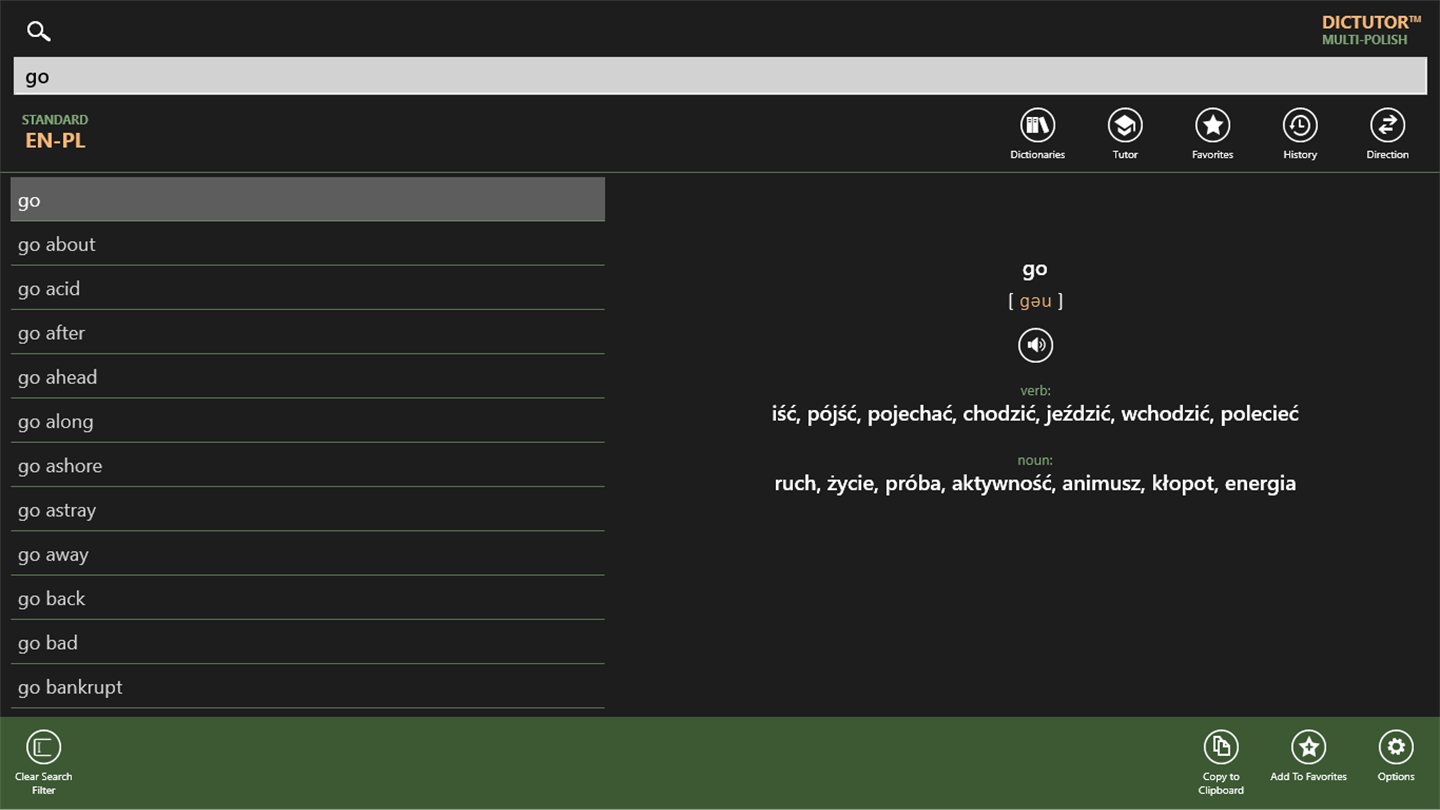1440x810 pixels.
Task: Open the Dictionaries icon
Action: click(x=1037, y=126)
